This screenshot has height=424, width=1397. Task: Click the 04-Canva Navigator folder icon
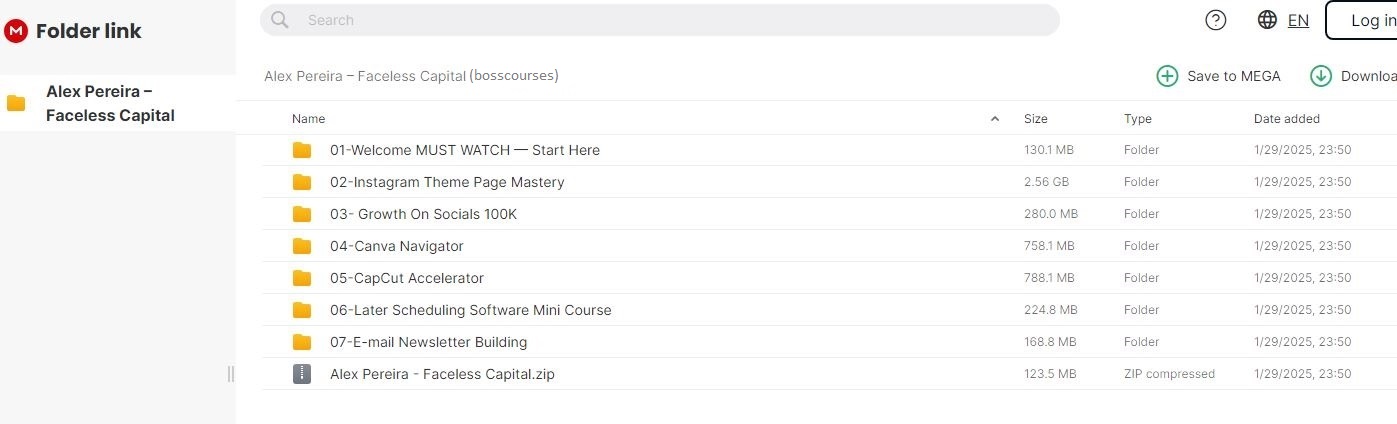302,246
